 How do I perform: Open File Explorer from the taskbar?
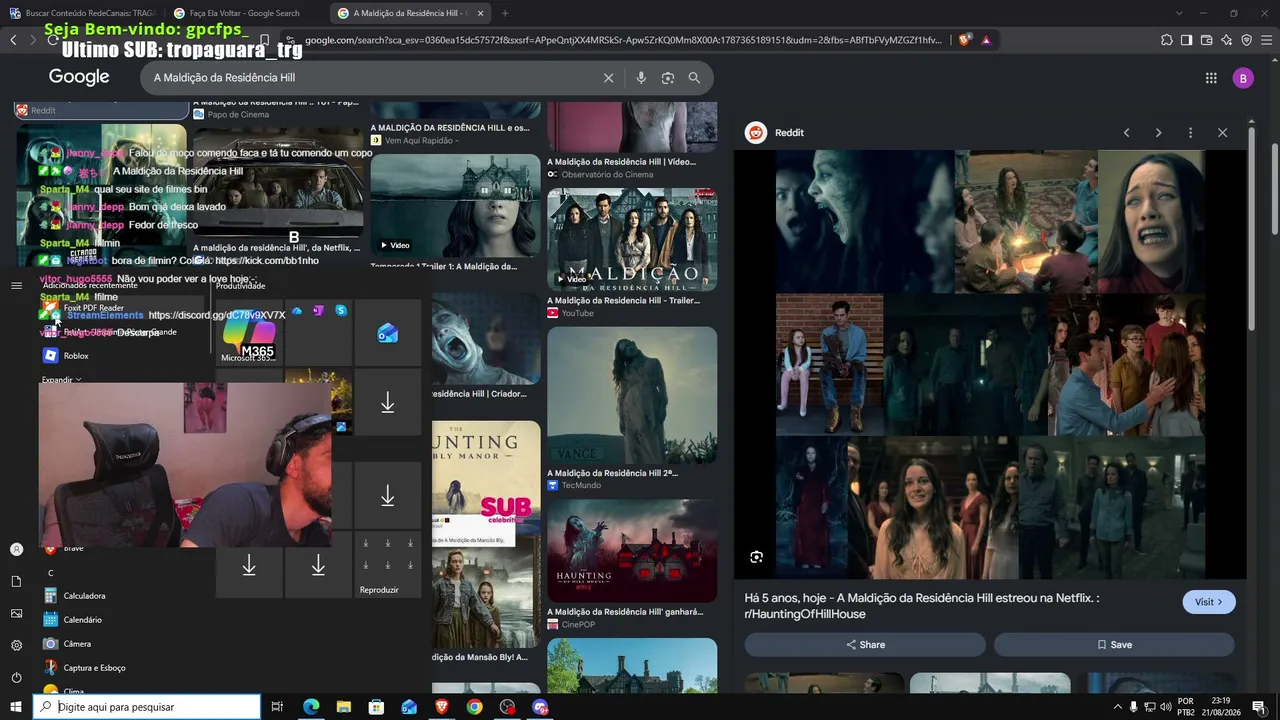[344, 707]
